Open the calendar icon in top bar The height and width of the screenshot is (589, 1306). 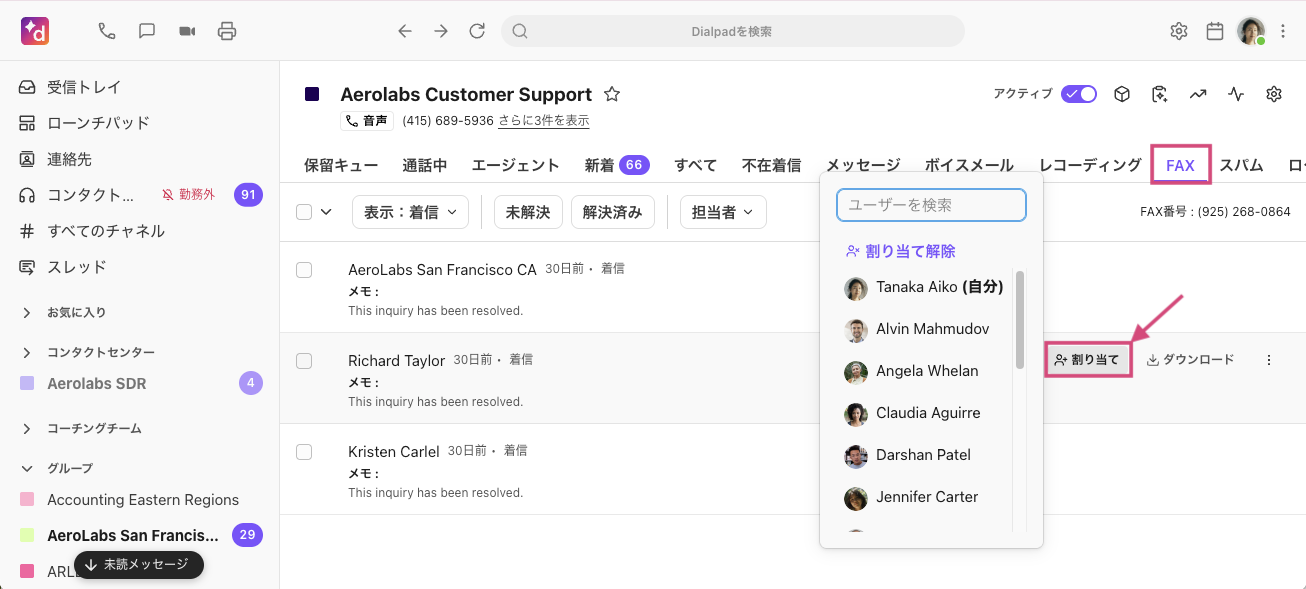tap(1215, 31)
